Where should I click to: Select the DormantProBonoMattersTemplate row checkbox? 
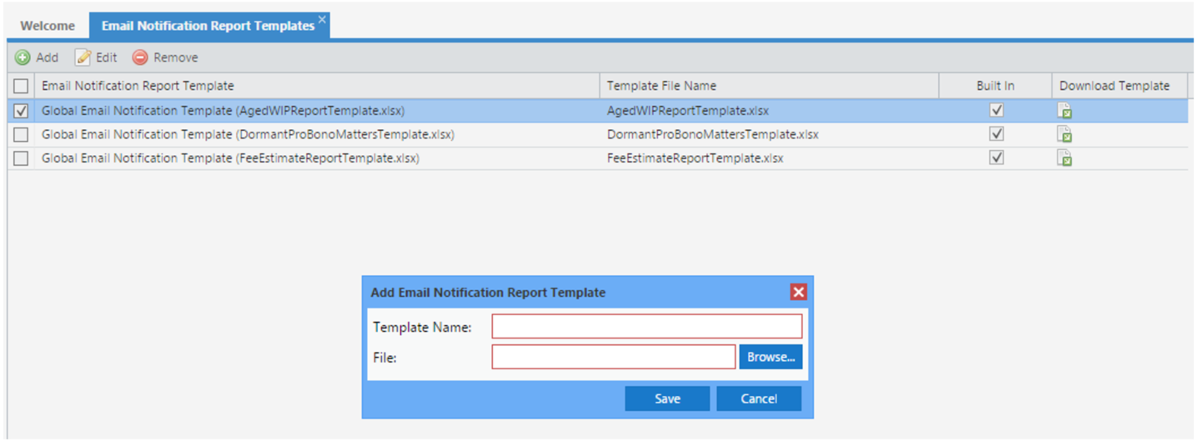[21, 134]
